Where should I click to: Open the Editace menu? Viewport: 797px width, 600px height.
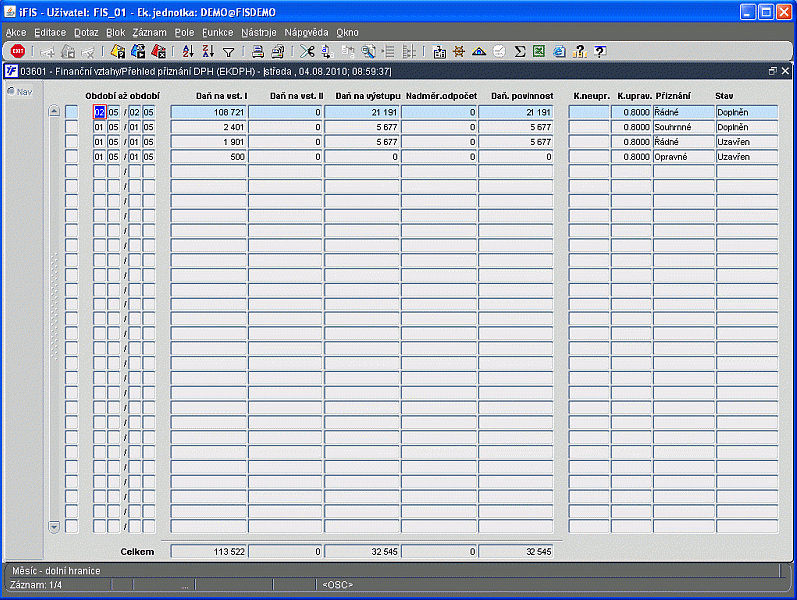click(x=50, y=33)
